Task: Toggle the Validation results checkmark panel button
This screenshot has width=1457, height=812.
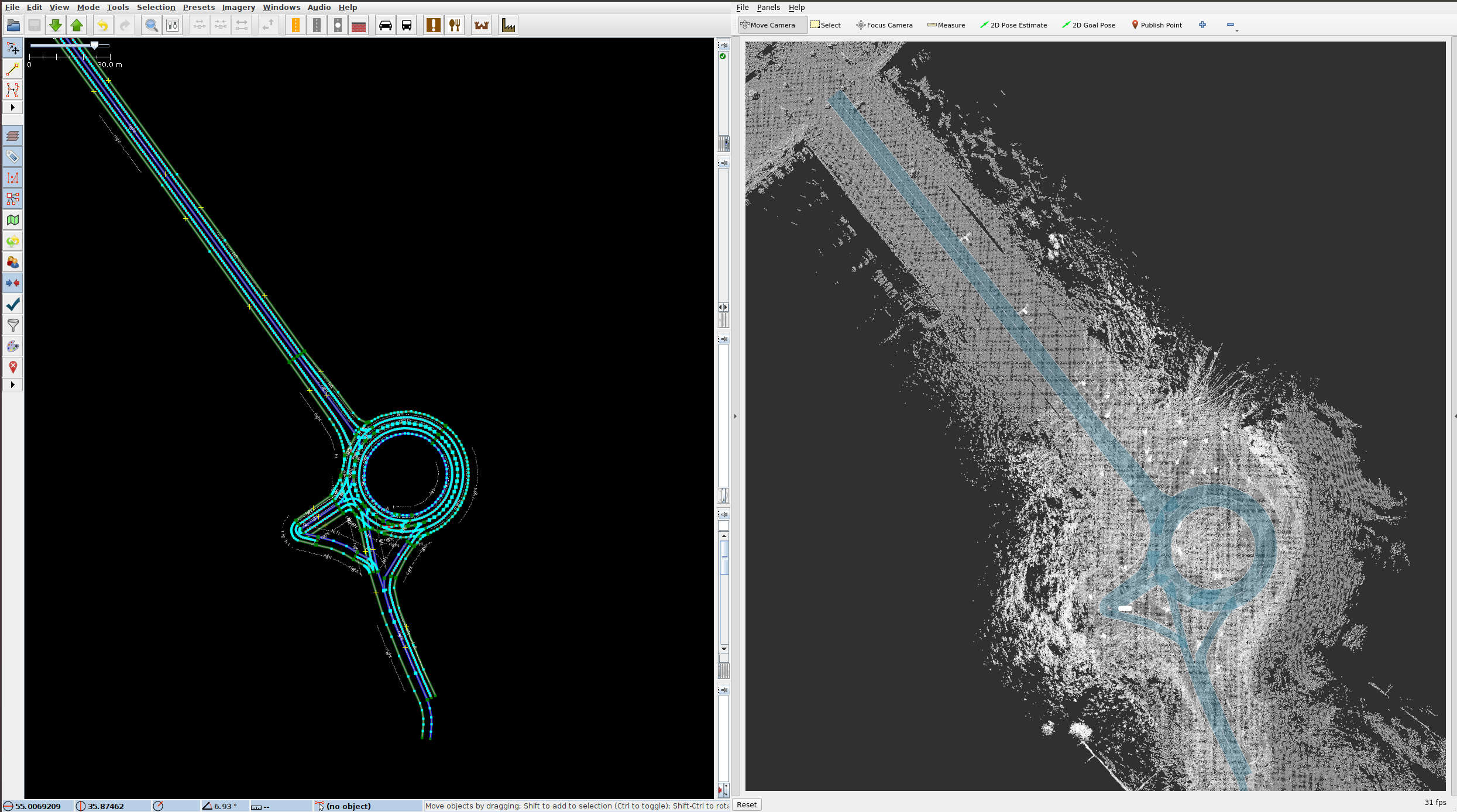Action: (13, 304)
